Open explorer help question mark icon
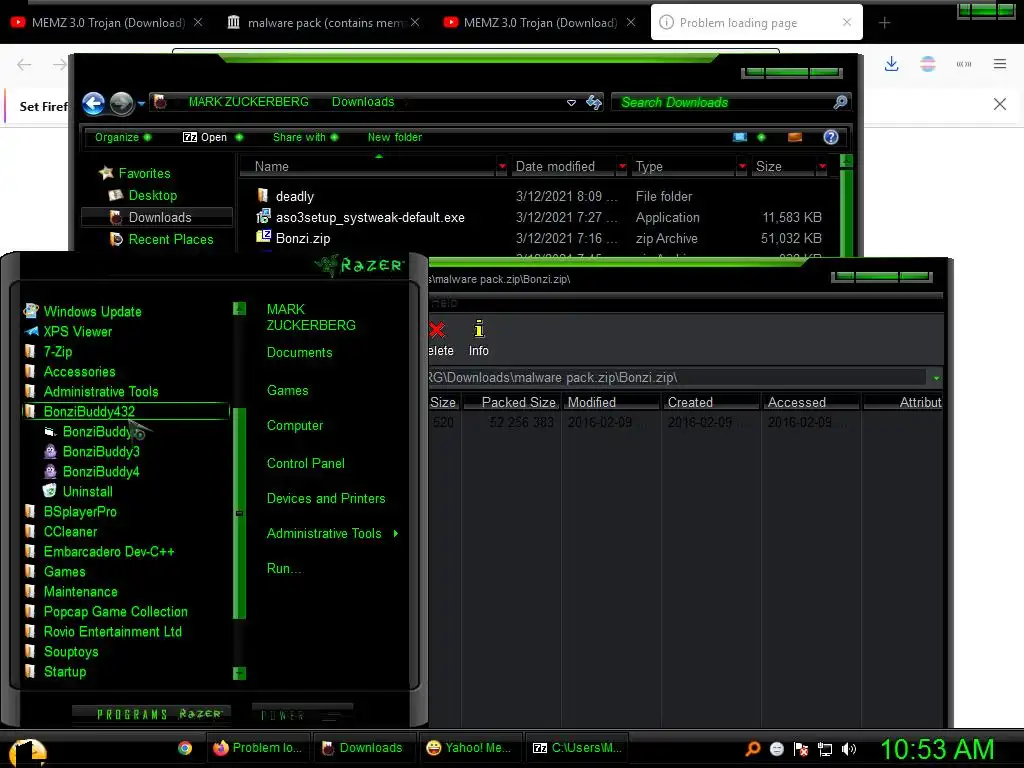 point(831,137)
